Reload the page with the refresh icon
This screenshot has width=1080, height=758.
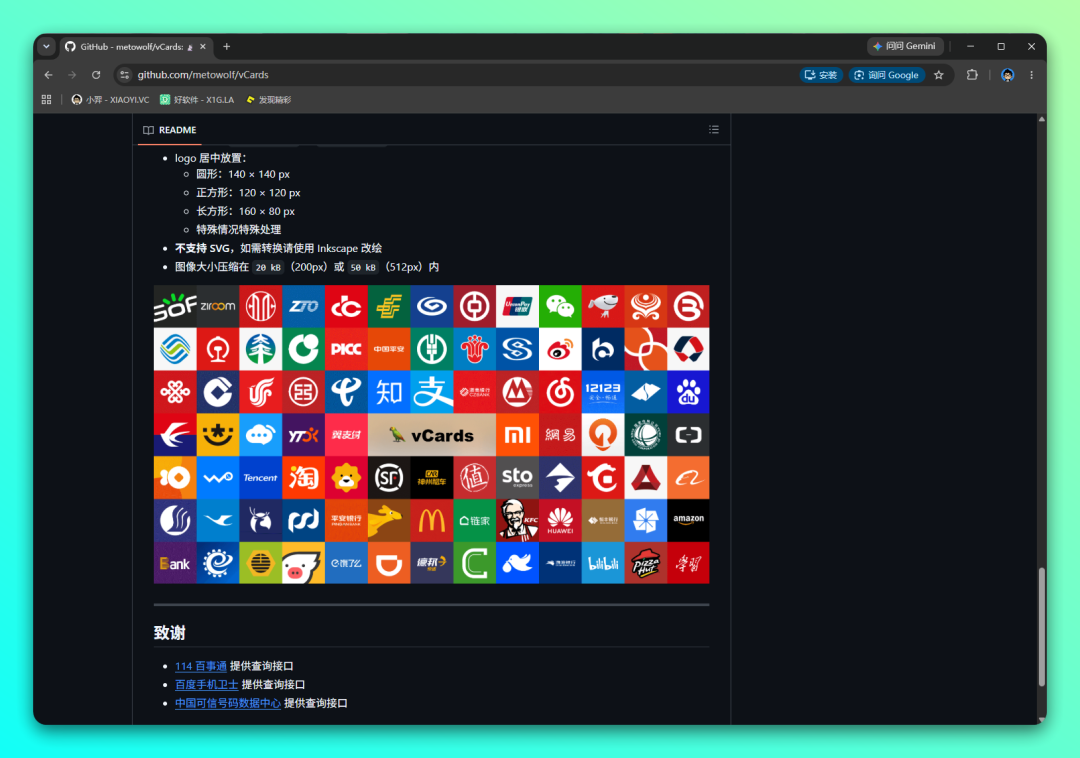tap(96, 75)
